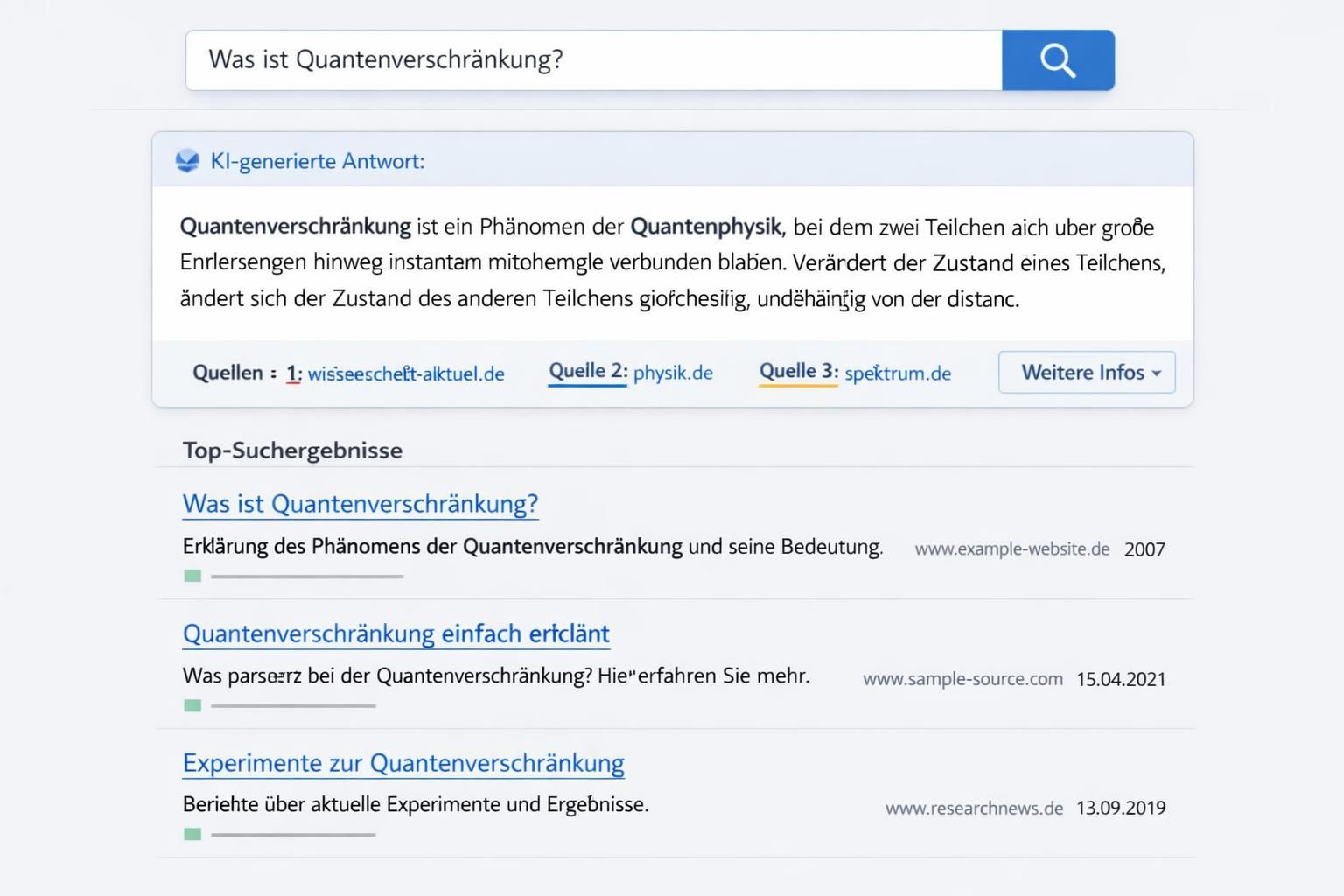Open spektrum.de from Quelle 3
The height and width of the screenshot is (896, 1344).
coord(898,373)
